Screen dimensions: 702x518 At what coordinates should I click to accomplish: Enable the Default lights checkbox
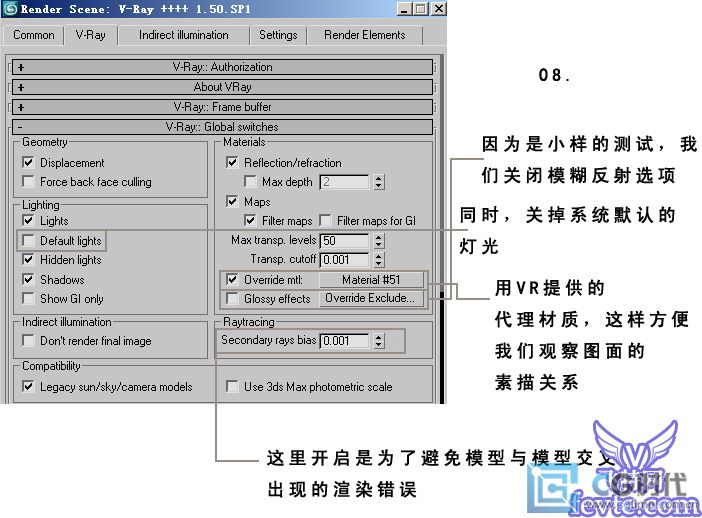tap(28, 240)
